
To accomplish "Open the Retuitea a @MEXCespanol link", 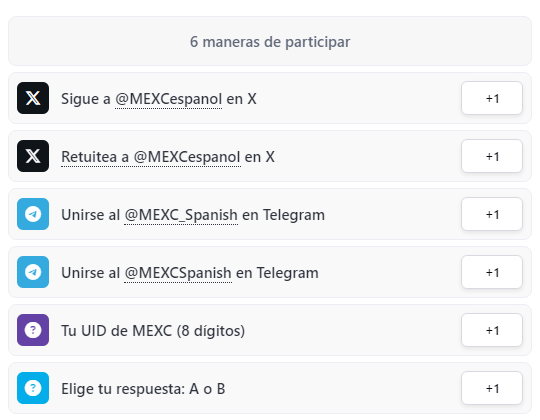I will pos(151,157).
